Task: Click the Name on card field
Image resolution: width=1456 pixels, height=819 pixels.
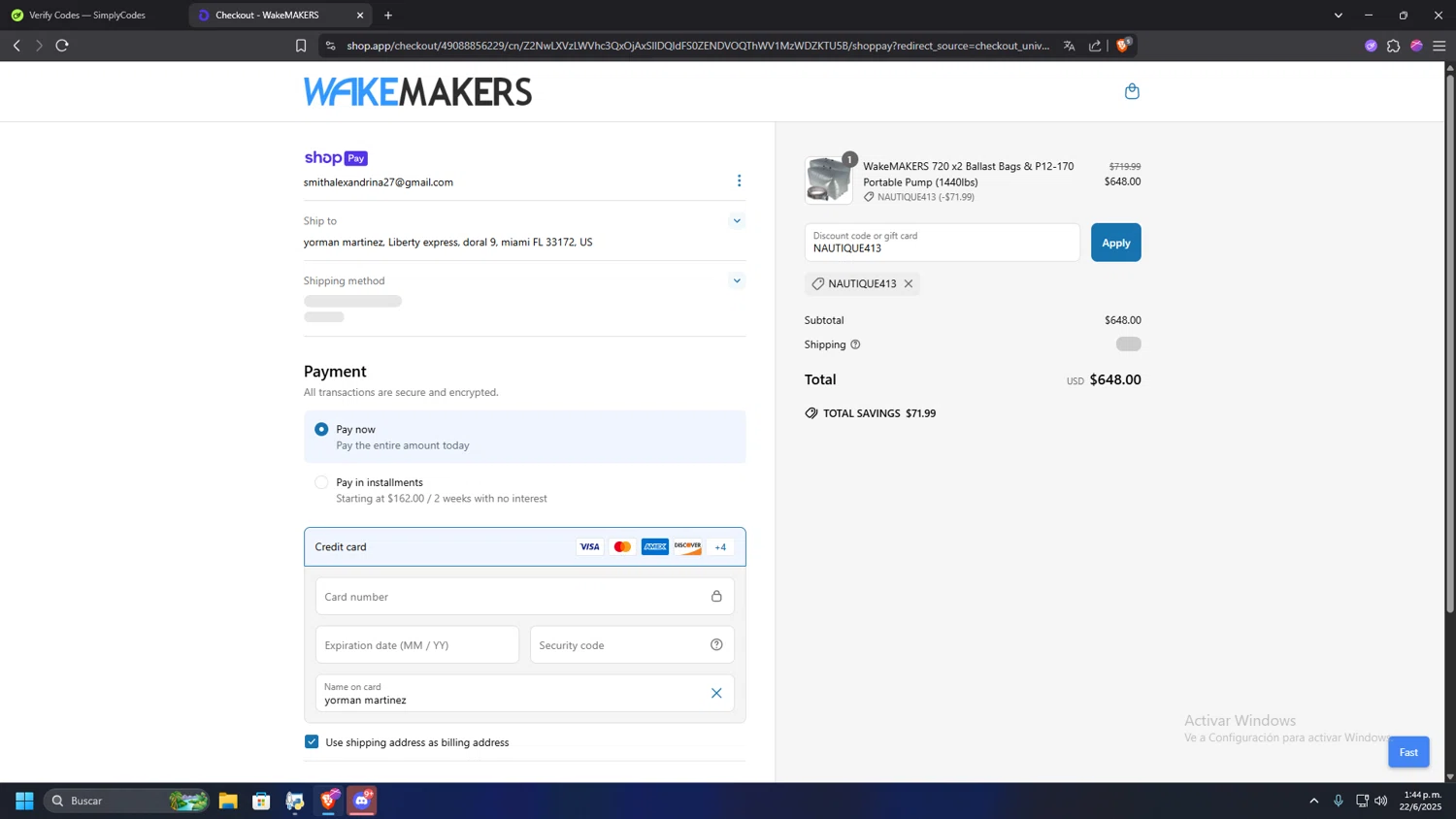Action: (525, 693)
